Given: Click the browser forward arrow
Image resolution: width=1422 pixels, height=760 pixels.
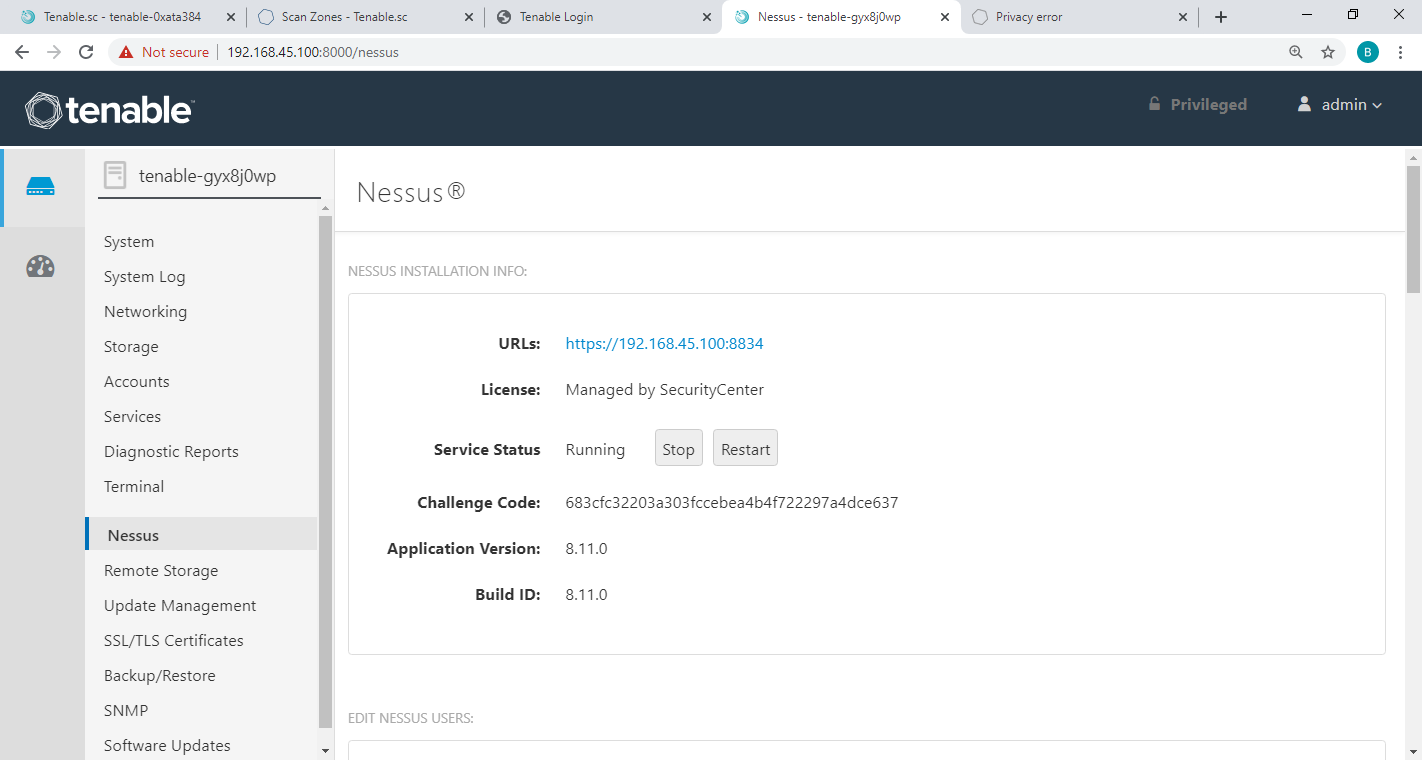Looking at the screenshot, I should tap(54, 52).
